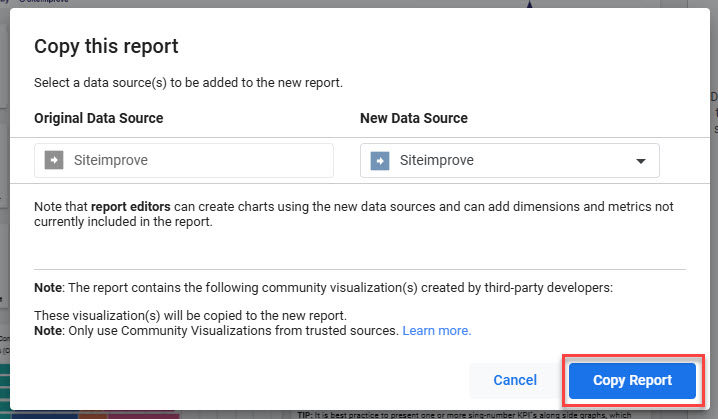Expand the New Data Source dropdown arrow
The width and height of the screenshot is (718, 419).
coord(640,161)
